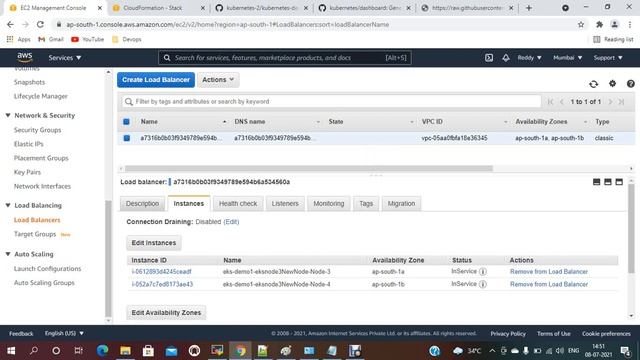Image resolution: width=640 pixels, height=360 pixels.
Task: Maximize the details pane layout icon
Action: [x=619, y=182]
